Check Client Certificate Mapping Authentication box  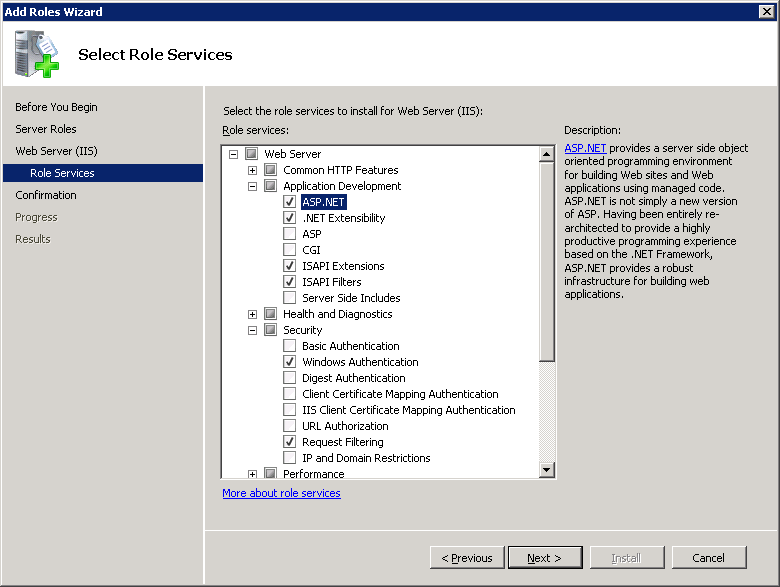pyautogui.click(x=290, y=394)
